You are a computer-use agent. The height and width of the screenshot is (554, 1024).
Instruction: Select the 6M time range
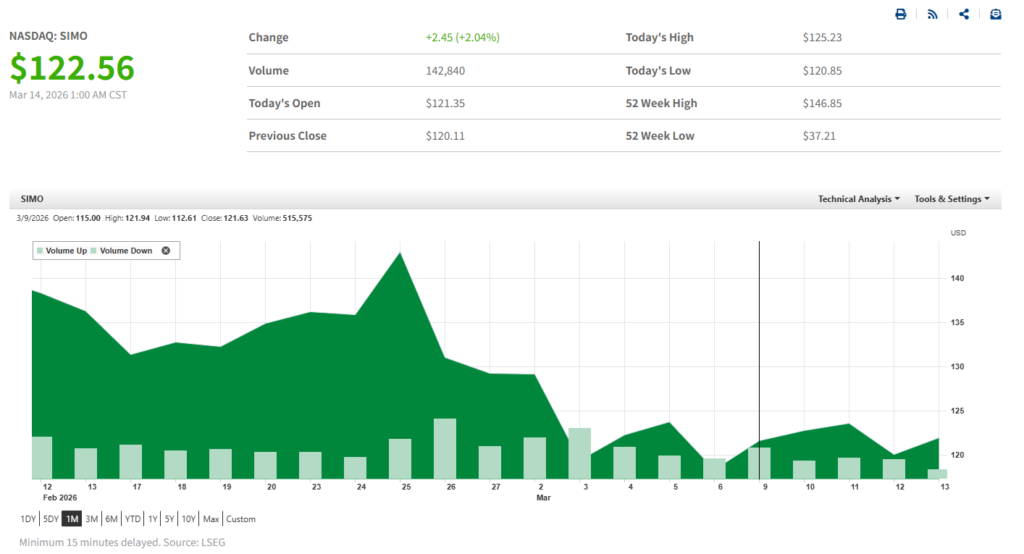(110, 519)
